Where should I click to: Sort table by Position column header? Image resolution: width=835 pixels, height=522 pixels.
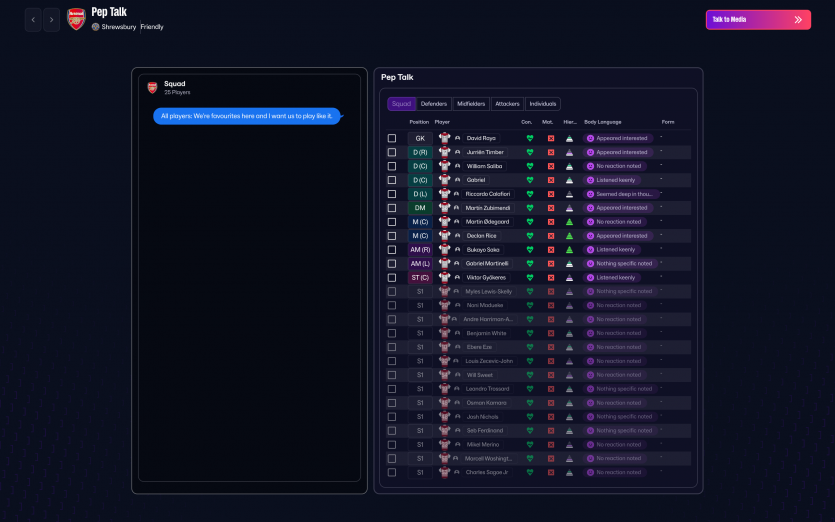click(x=419, y=122)
